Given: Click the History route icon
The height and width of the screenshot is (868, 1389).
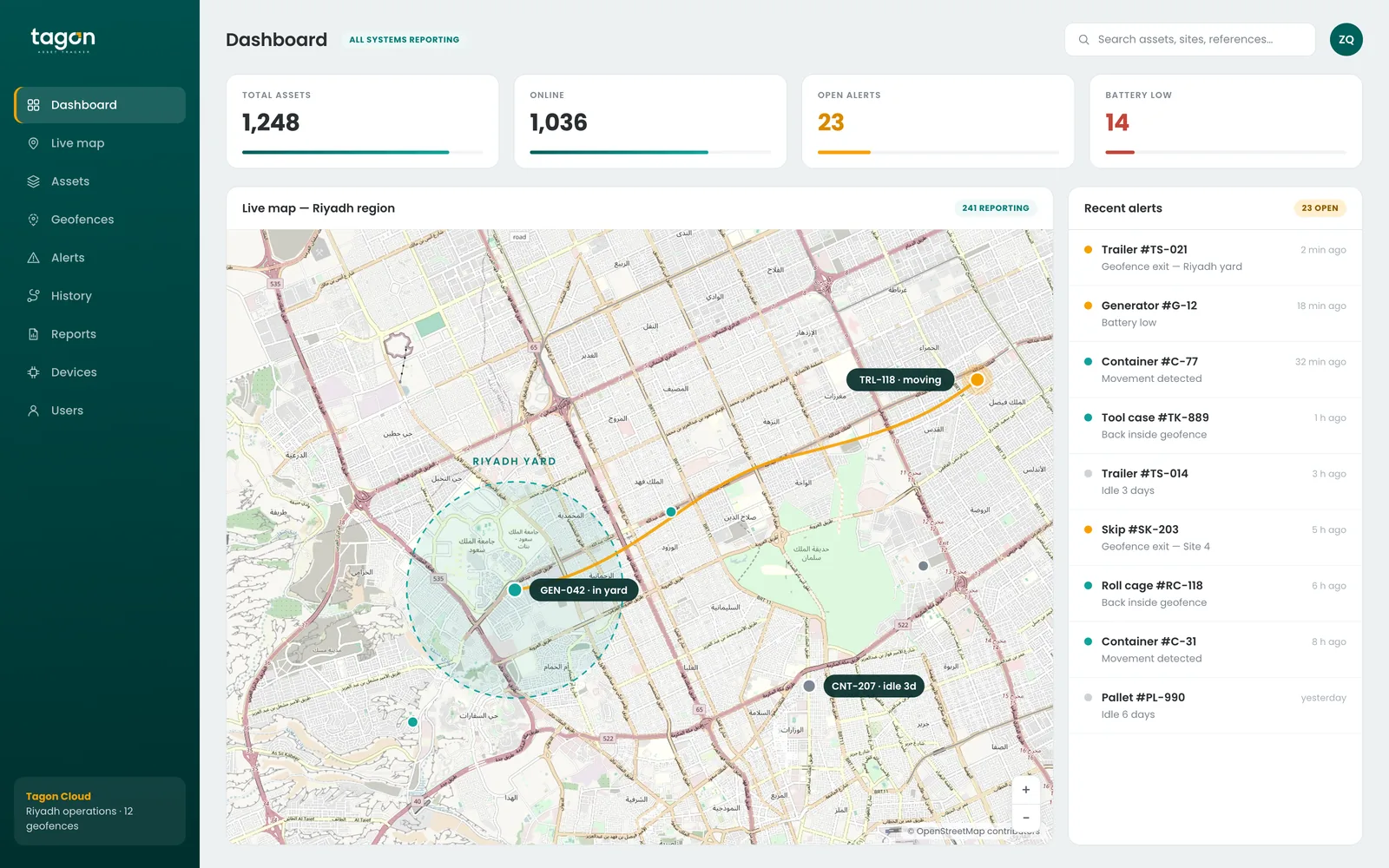Looking at the screenshot, I should click(33, 296).
